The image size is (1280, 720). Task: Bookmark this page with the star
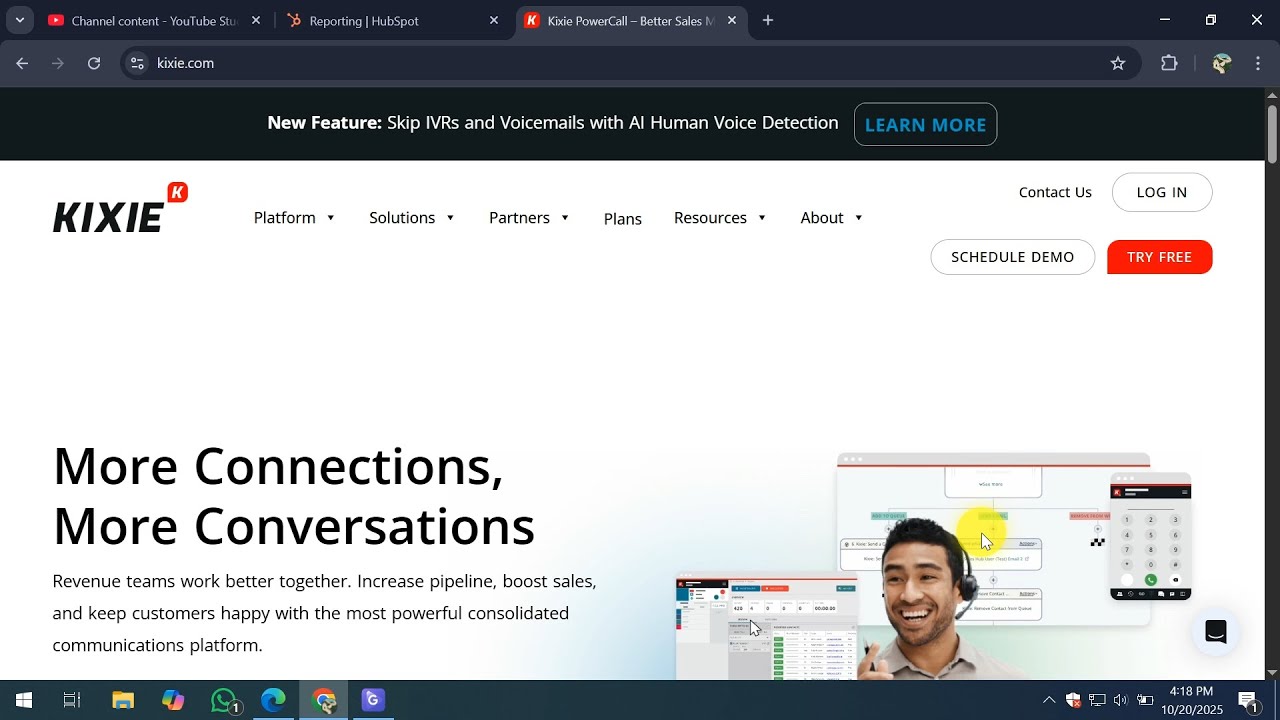(1118, 63)
